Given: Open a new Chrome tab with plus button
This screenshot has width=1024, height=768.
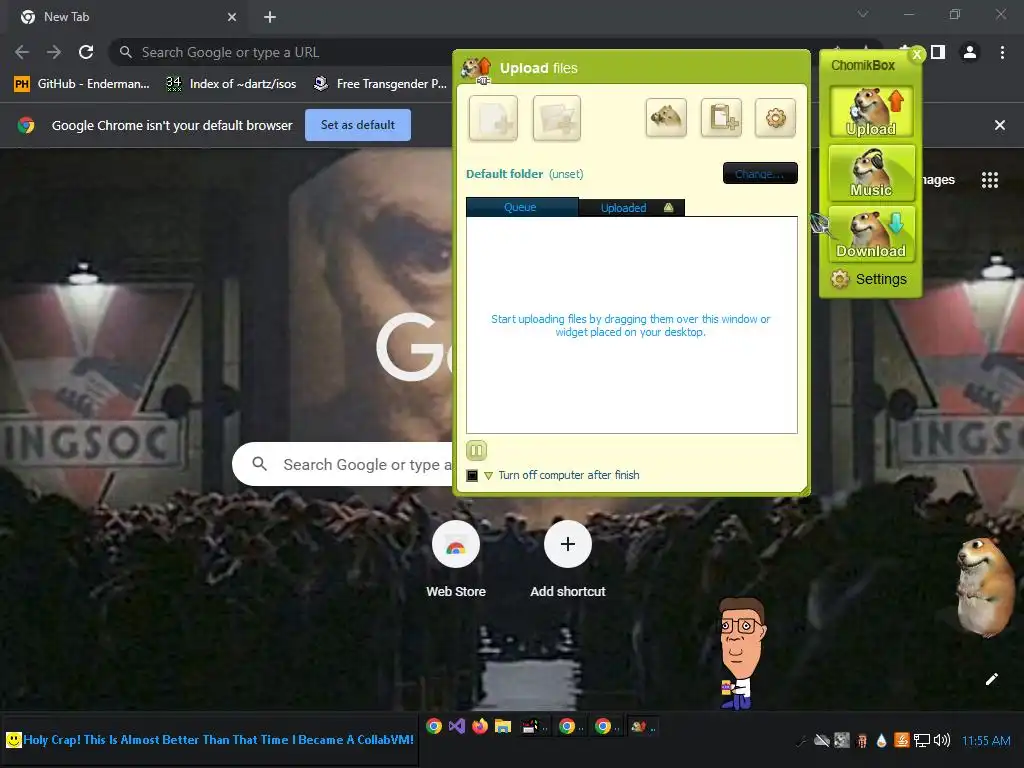Looking at the screenshot, I should coord(270,17).
